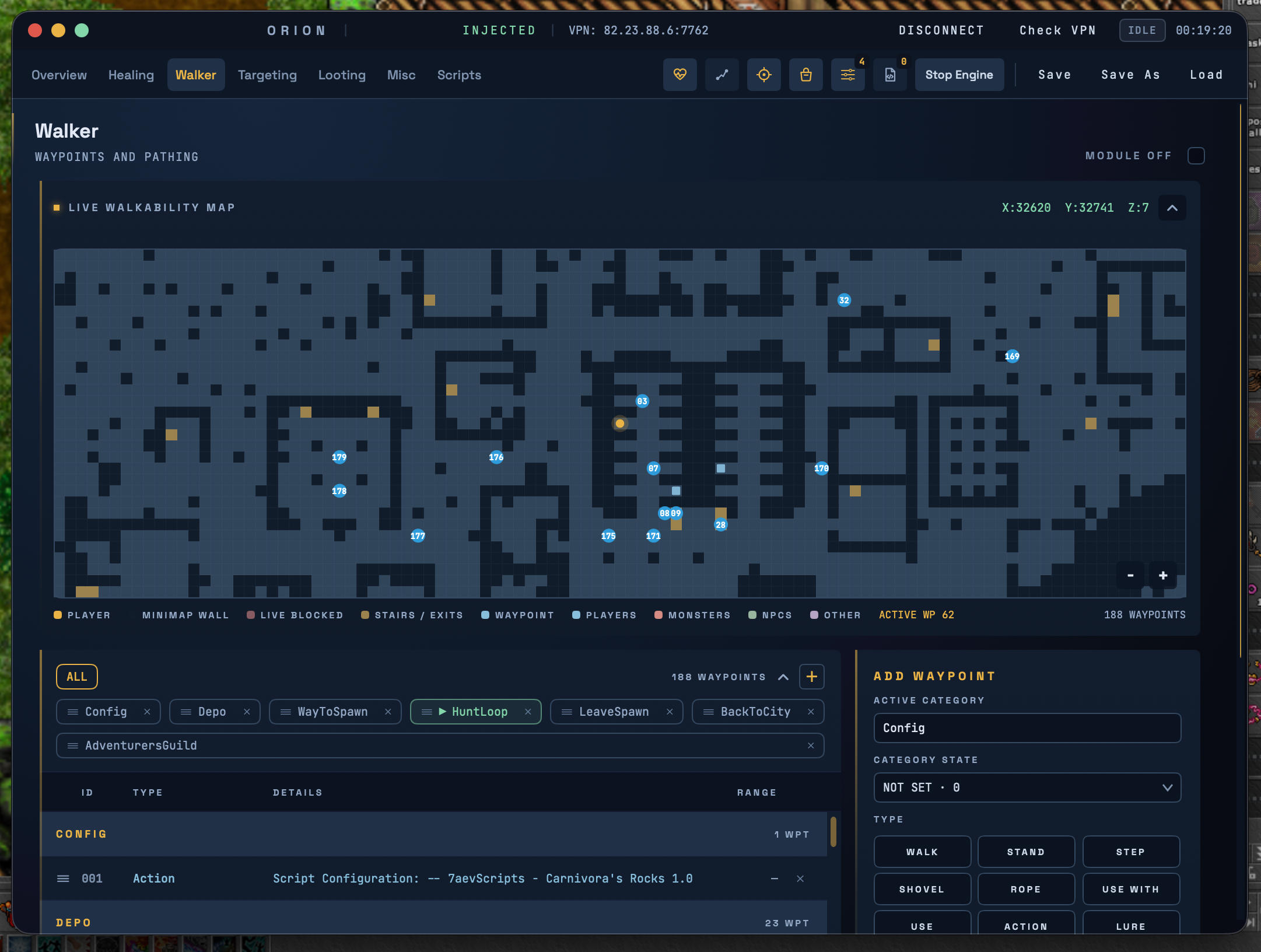Remove the LeaveSpawn category chip

(670, 712)
